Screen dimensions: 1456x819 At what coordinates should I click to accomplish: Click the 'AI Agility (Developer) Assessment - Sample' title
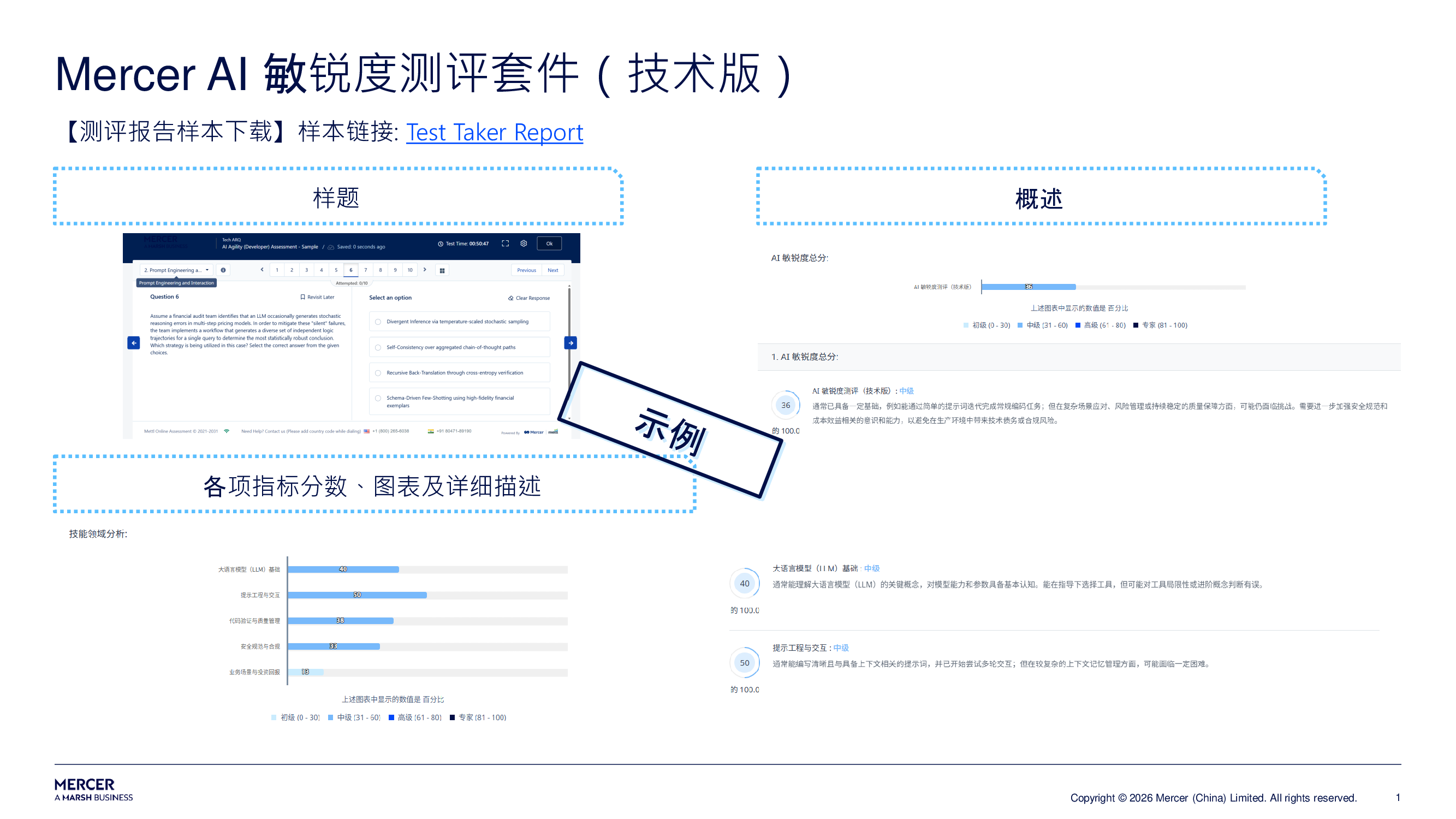[x=270, y=247]
